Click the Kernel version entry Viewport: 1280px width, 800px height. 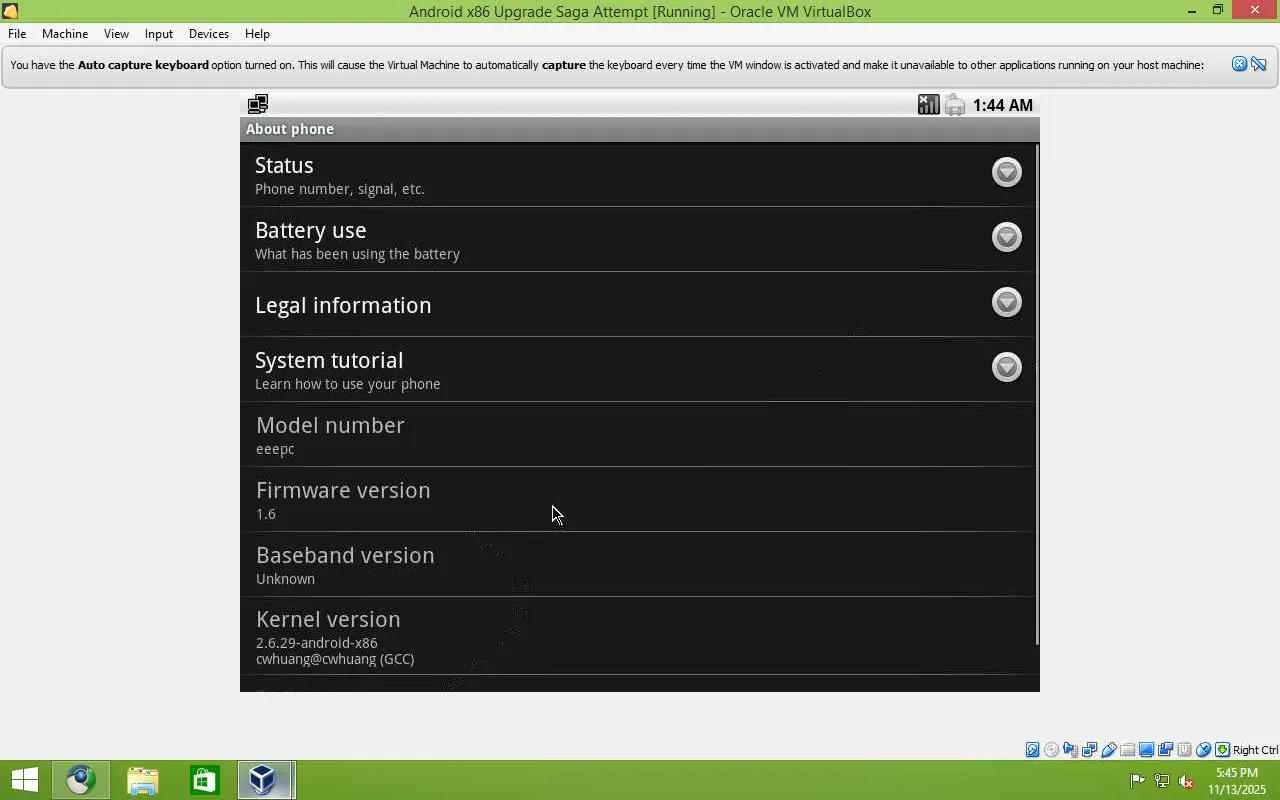pos(637,636)
